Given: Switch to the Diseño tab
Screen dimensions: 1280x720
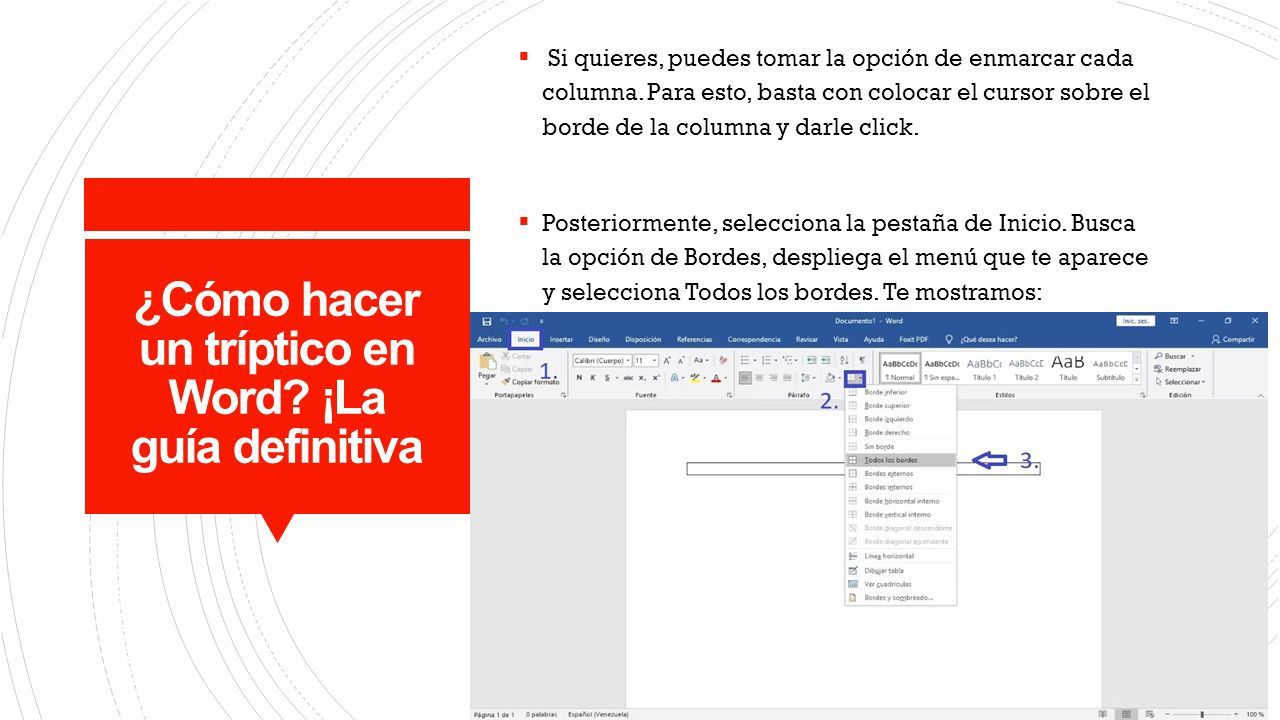Looking at the screenshot, I should 599,340.
